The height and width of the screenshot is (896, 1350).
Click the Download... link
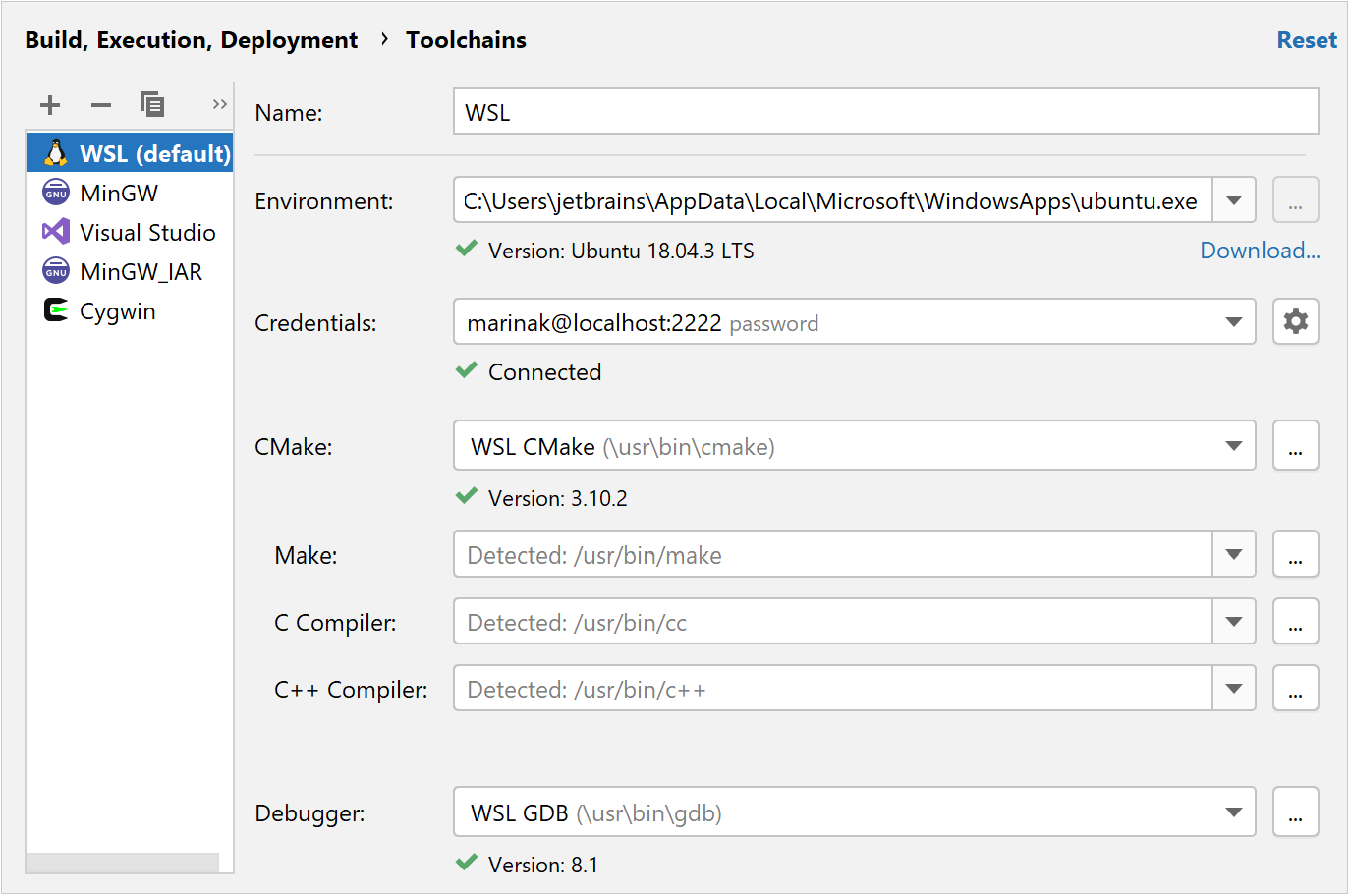click(1260, 251)
